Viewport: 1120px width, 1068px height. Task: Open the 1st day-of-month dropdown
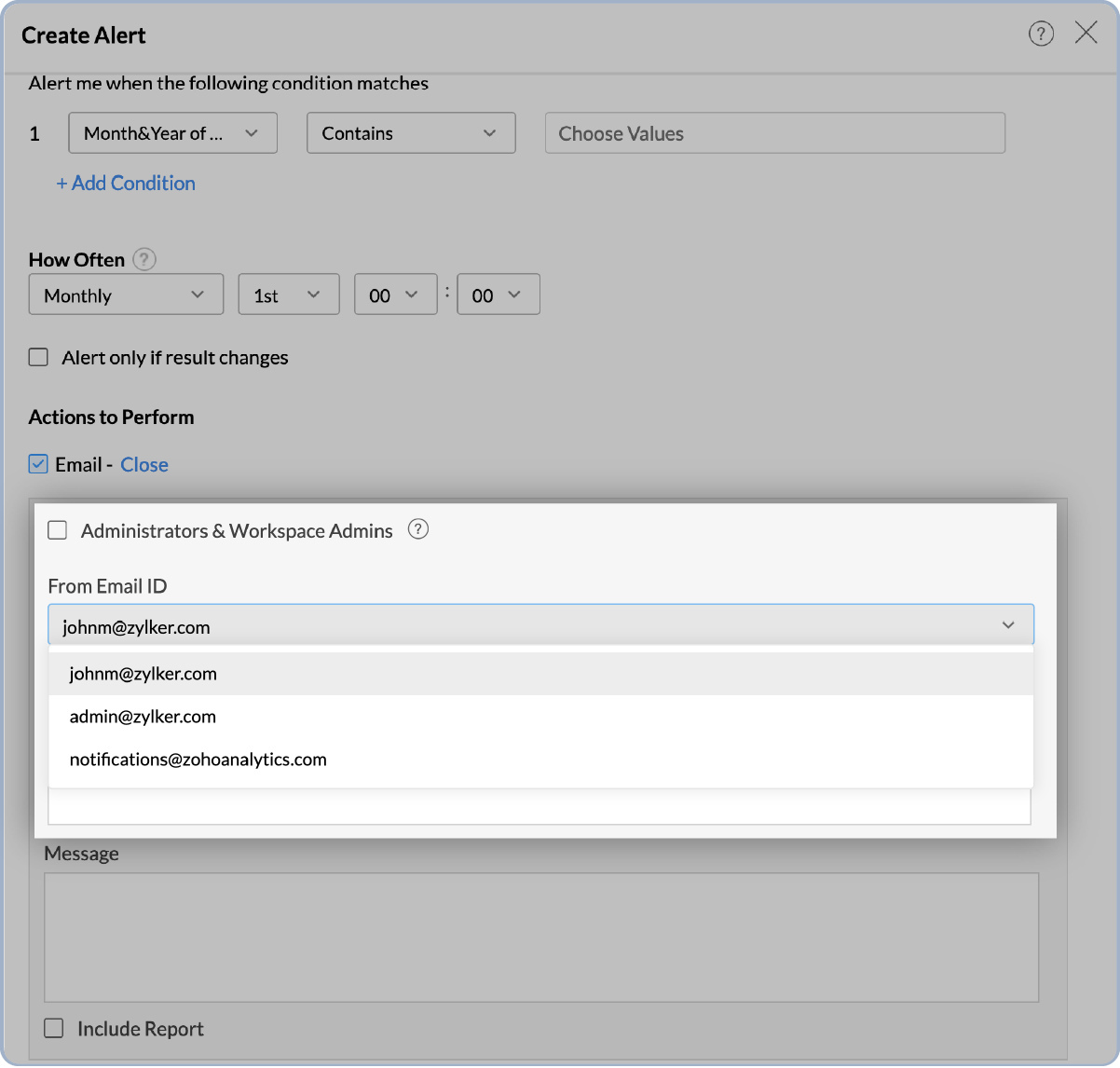coord(288,294)
